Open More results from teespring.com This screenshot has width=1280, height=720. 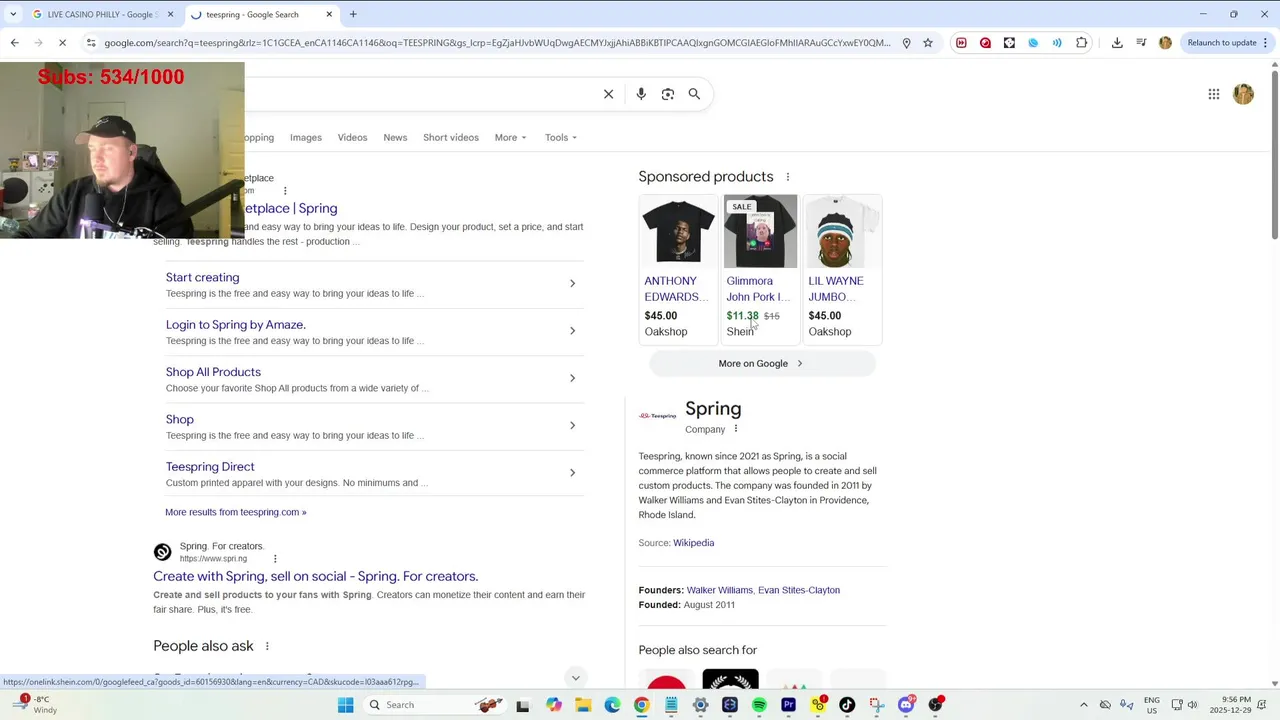[x=236, y=512]
